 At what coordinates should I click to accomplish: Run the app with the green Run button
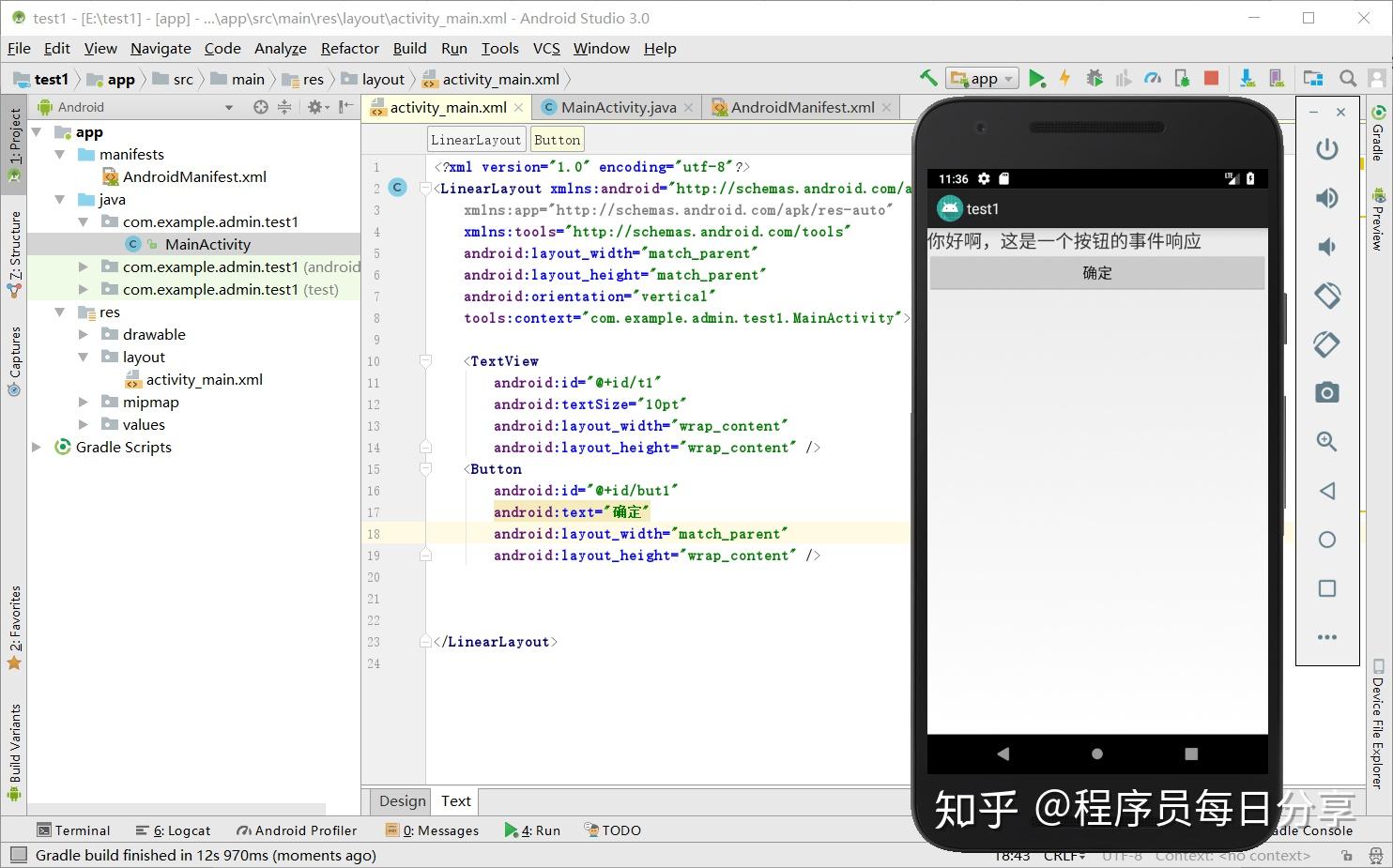(1038, 78)
